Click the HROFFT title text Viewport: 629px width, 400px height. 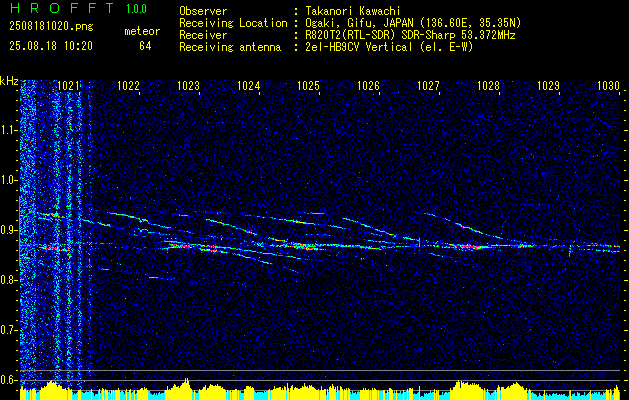tap(61, 8)
